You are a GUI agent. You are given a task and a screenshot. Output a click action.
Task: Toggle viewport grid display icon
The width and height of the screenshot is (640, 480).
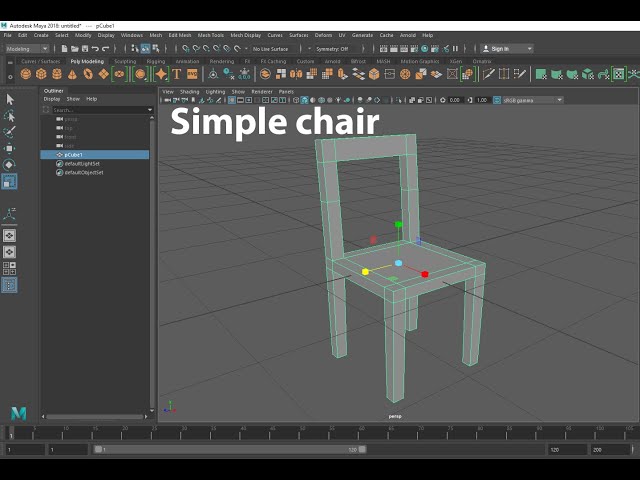click(x=232, y=100)
